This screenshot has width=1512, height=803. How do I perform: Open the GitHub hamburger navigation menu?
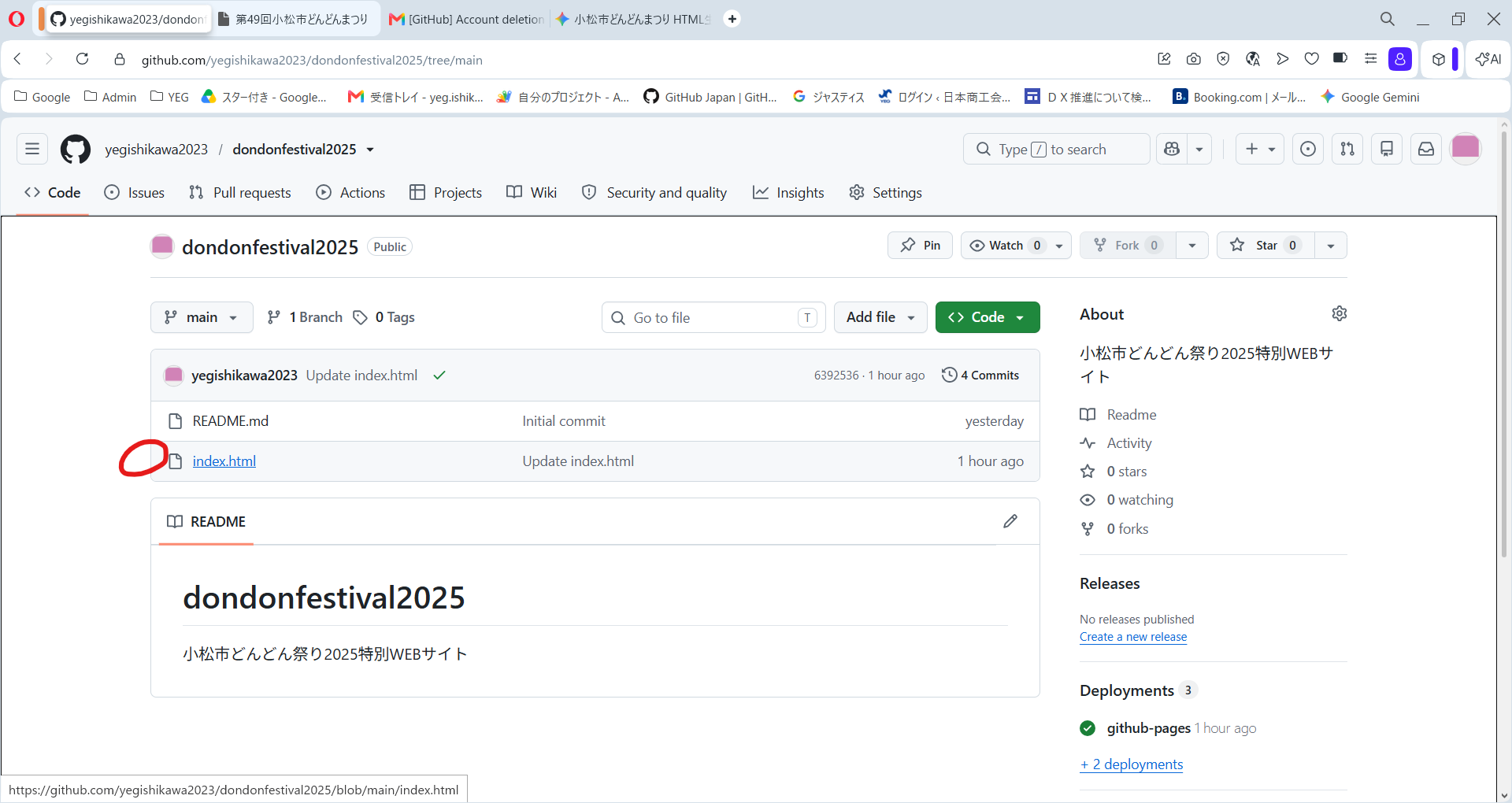pos(32,149)
